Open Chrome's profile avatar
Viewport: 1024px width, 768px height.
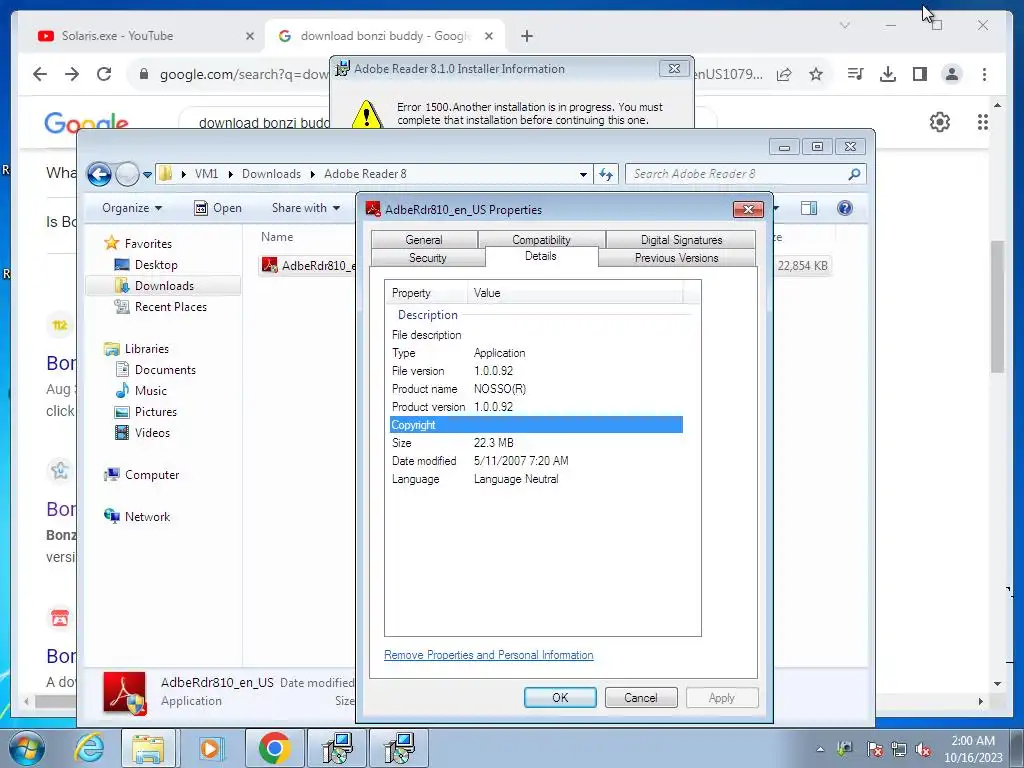(952, 74)
